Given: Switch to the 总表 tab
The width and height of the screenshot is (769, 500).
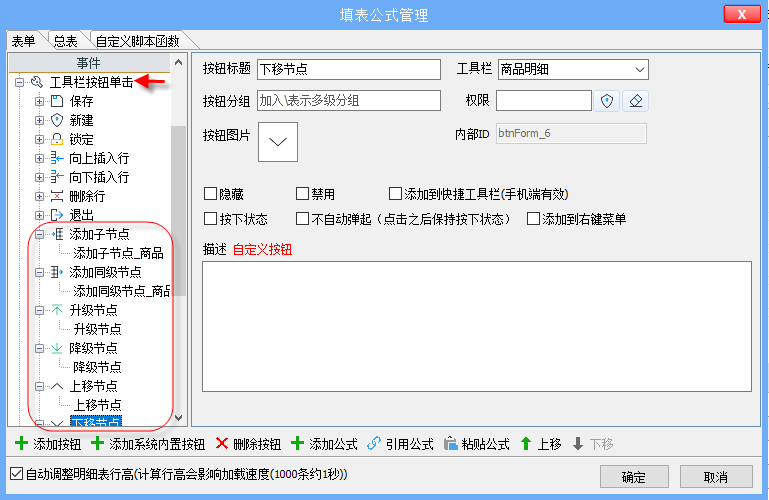Looking at the screenshot, I should tap(66, 41).
